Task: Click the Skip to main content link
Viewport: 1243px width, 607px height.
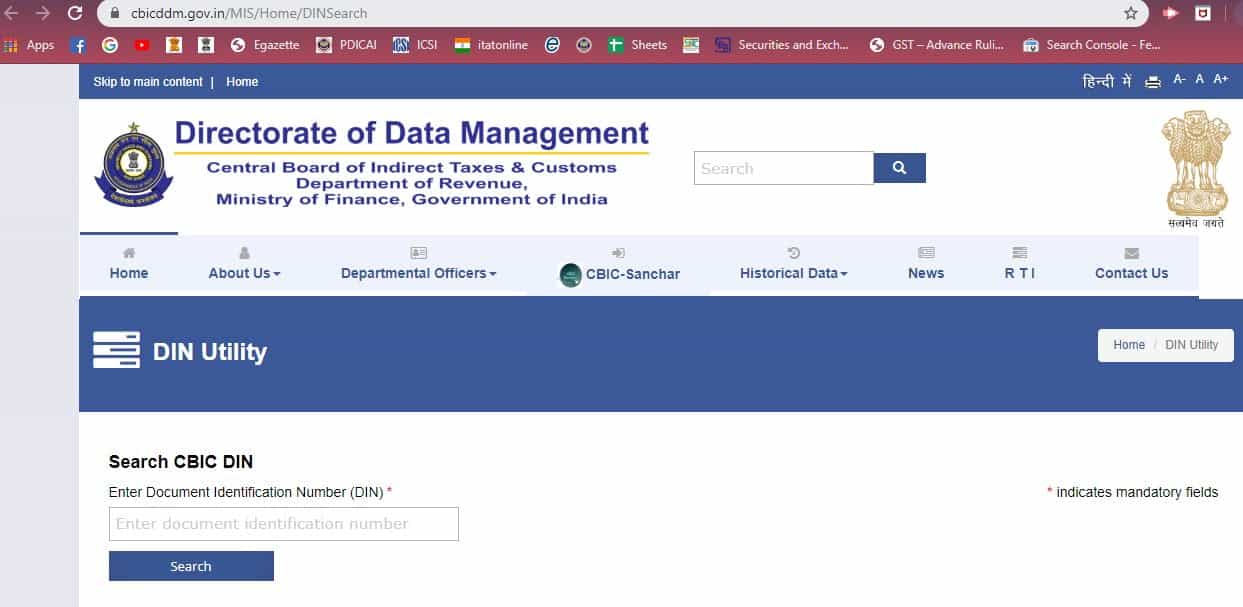Action: pos(148,82)
